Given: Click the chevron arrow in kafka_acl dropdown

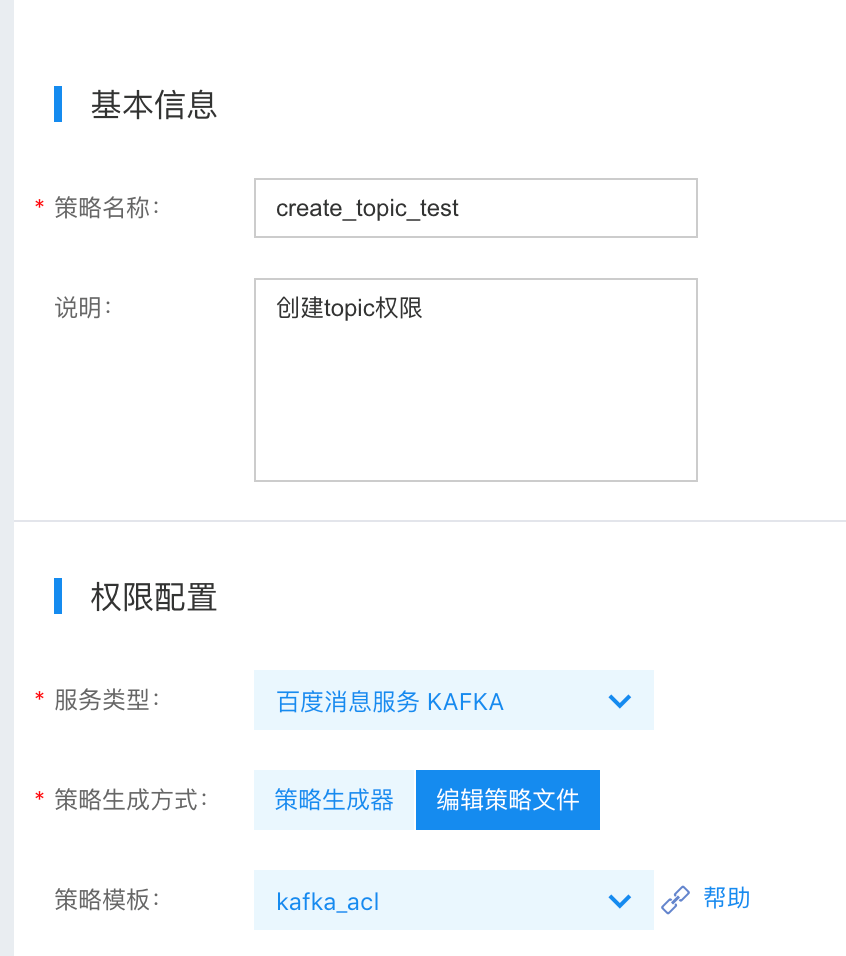Looking at the screenshot, I should click(620, 901).
